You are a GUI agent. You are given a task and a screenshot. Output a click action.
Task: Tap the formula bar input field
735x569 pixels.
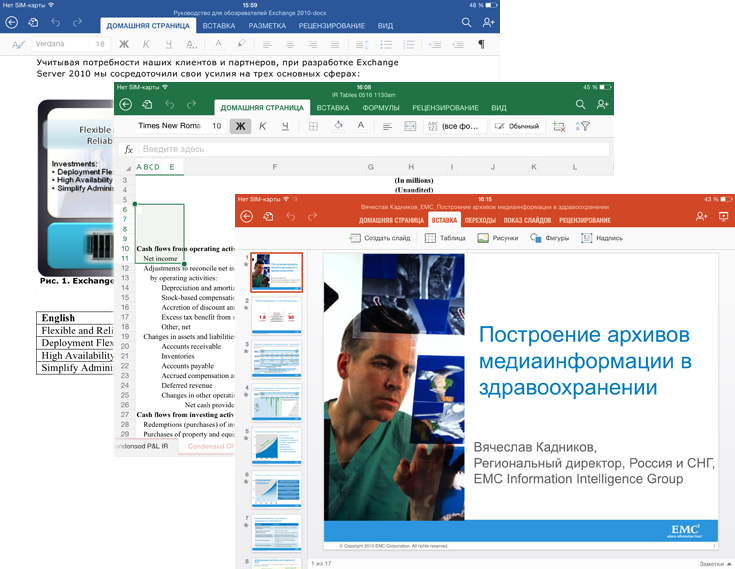pyautogui.click(x=374, y=149)
